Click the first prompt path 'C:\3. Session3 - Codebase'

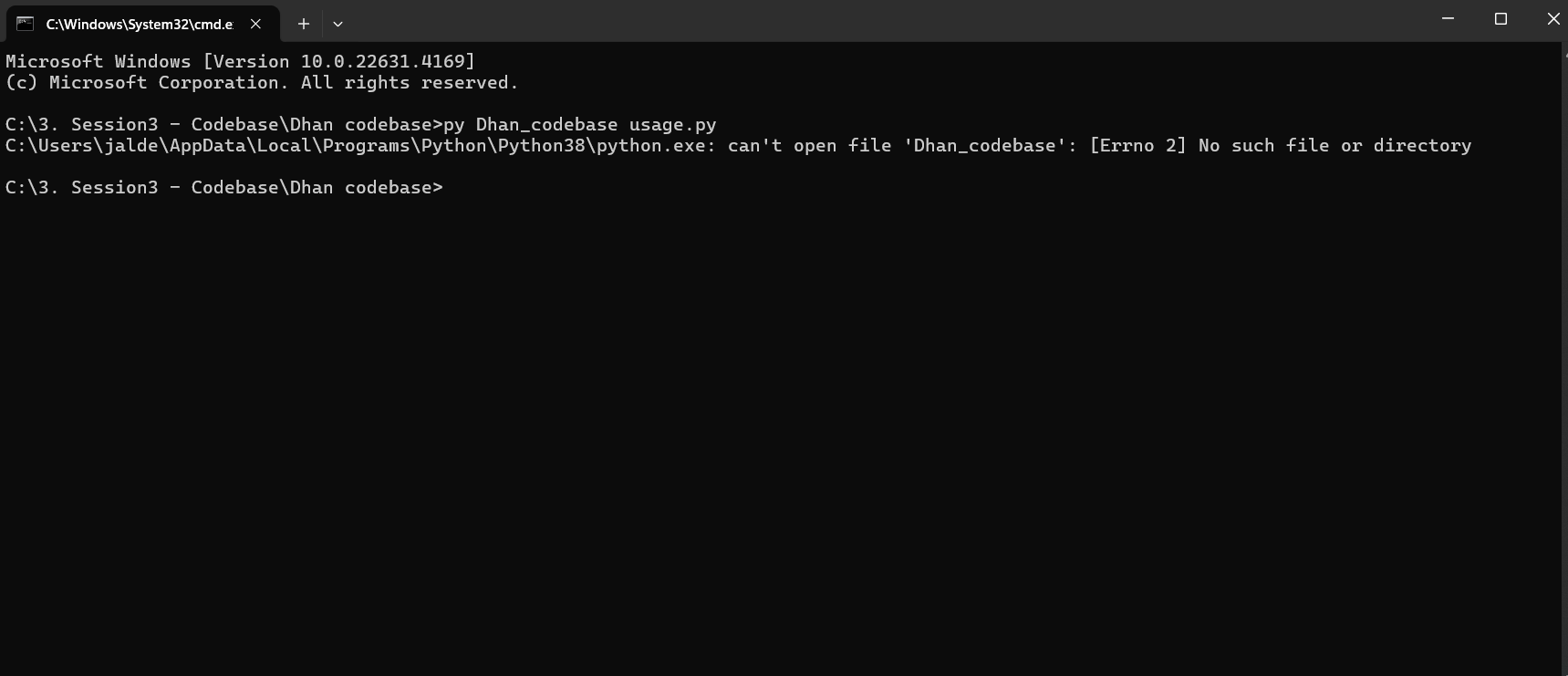coord(141,124)
